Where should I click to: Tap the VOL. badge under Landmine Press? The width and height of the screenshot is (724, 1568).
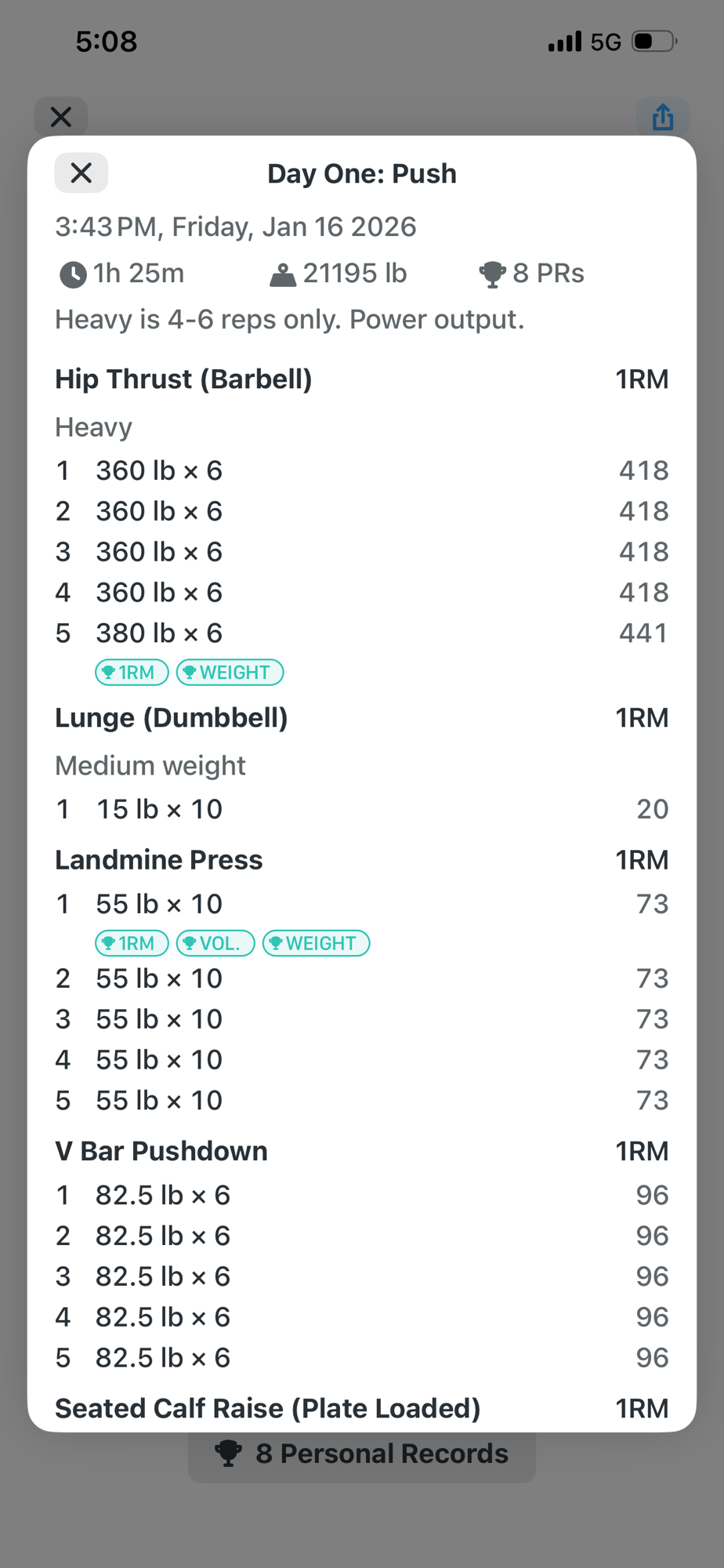coord(215,943)
